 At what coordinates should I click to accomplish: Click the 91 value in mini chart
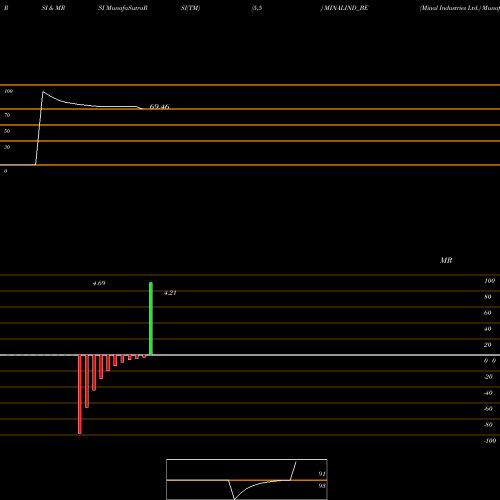(x=322, y=474)
